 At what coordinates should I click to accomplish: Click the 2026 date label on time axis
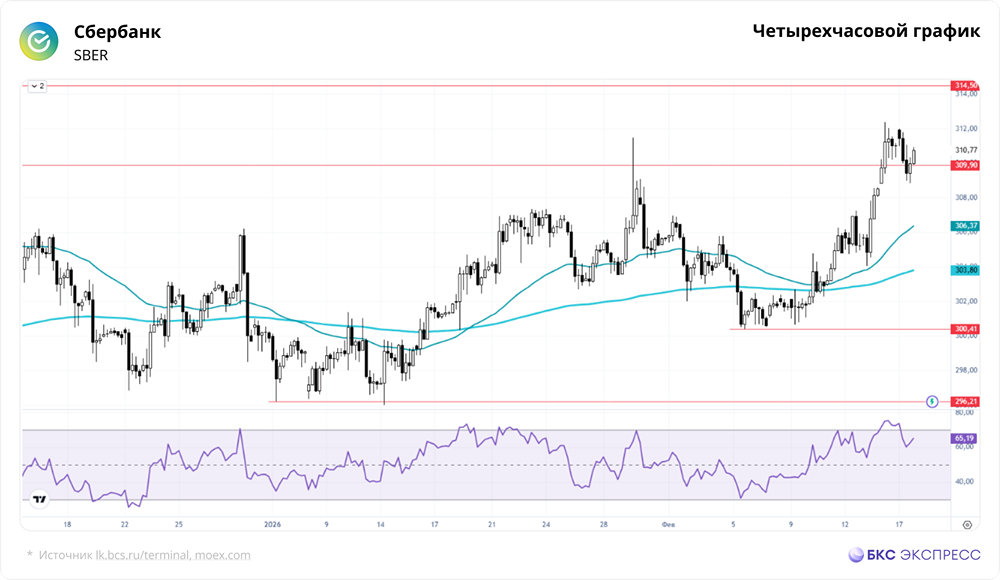(x=272, y=524)
